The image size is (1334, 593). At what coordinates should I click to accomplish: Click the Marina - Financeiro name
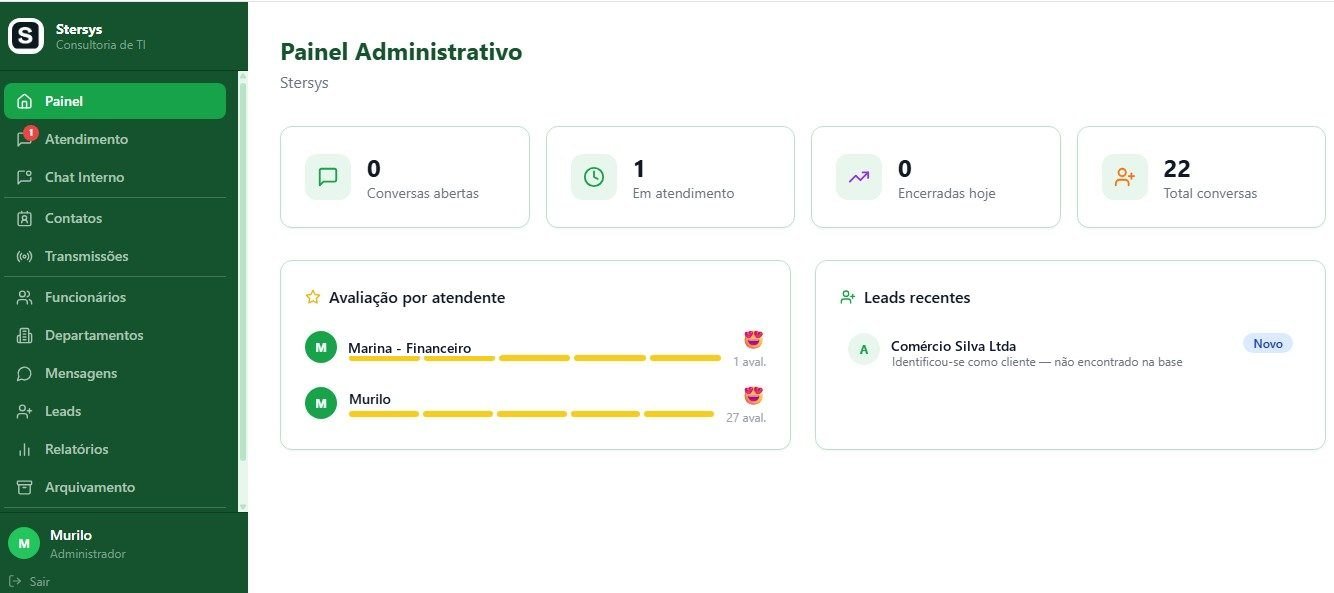[x=410, y=348]
